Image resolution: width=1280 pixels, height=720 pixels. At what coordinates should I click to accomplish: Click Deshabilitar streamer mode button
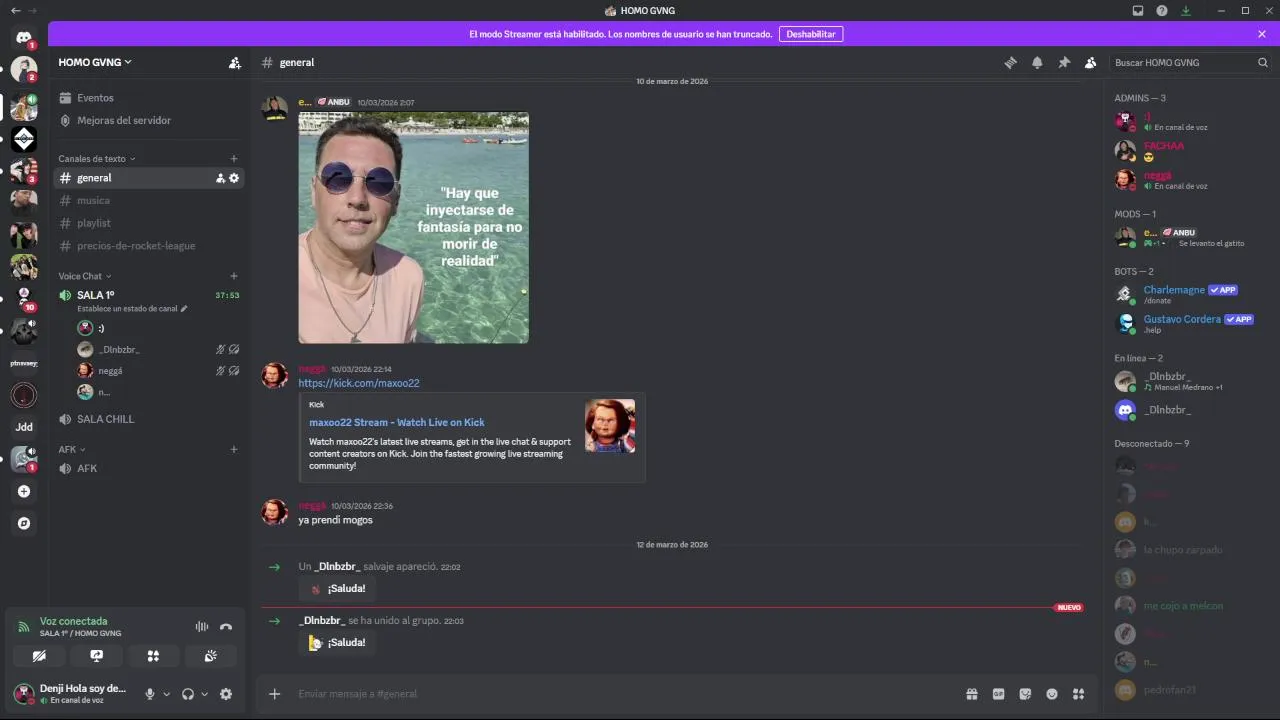811,34
